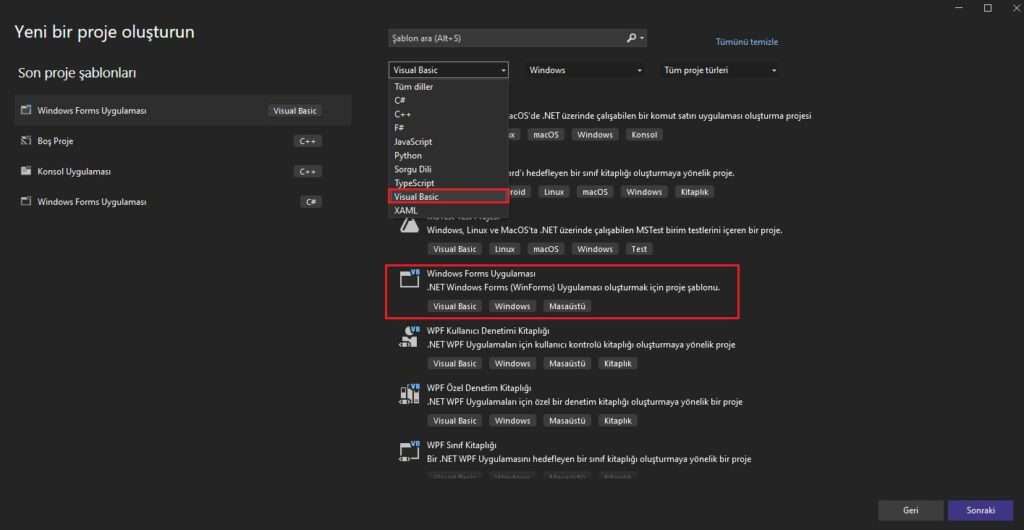Pick Tüm diller from the language list
The height and width of the screenshot is (530, 1024).
413,87
